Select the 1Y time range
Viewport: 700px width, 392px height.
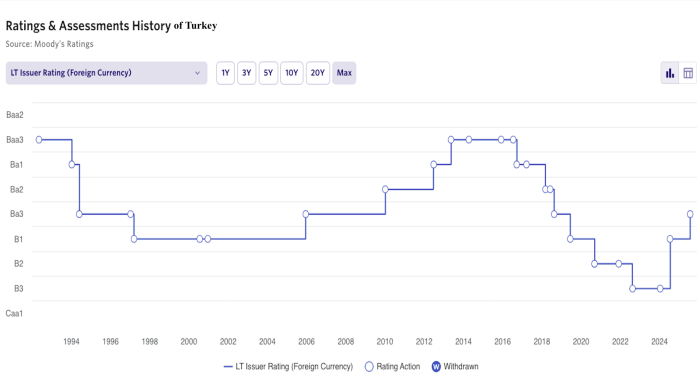pos(225,73)
